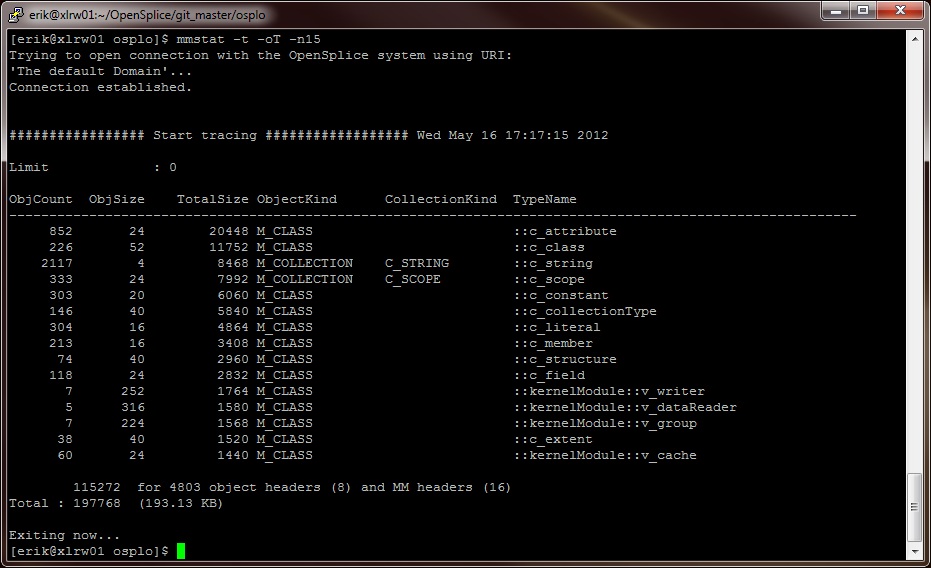The height and width of the screenshot is (568, 931).
Task: Click the 'Limit' label
Action: coord(28,167)
